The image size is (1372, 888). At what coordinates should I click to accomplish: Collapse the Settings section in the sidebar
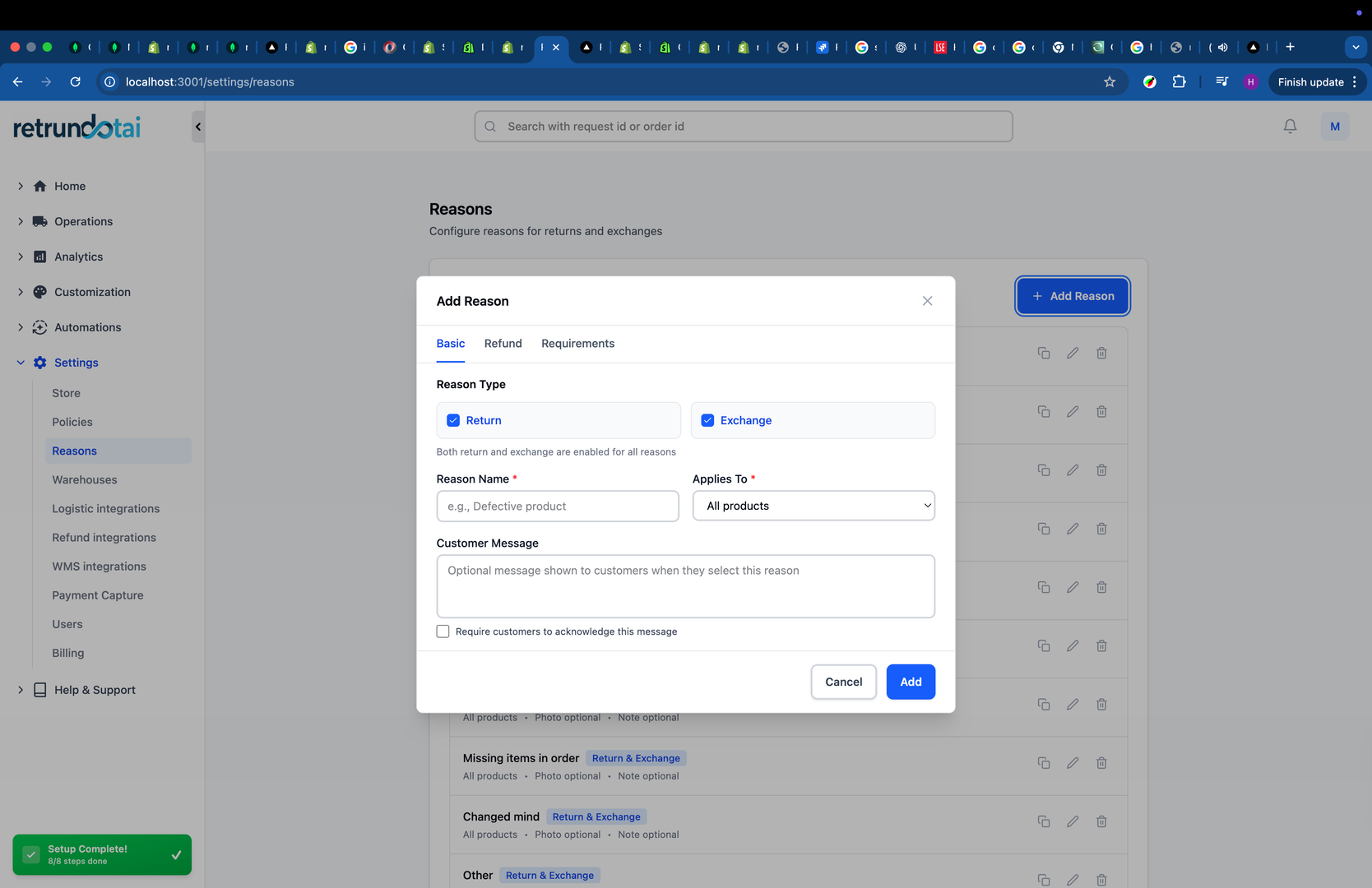(x=20, y=363)
